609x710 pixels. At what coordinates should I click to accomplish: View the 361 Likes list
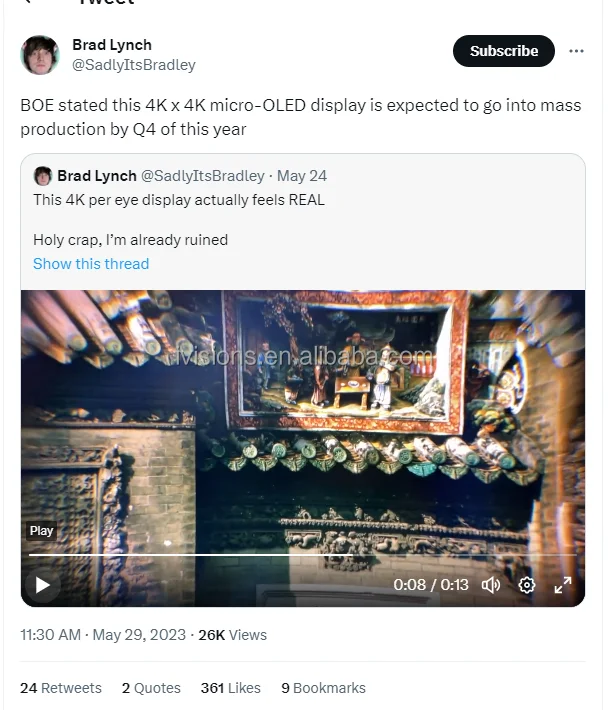pos(230,688)
